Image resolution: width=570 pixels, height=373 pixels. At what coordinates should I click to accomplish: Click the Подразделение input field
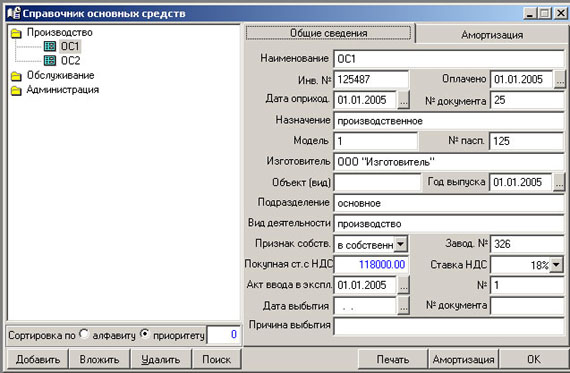(449, 203)
